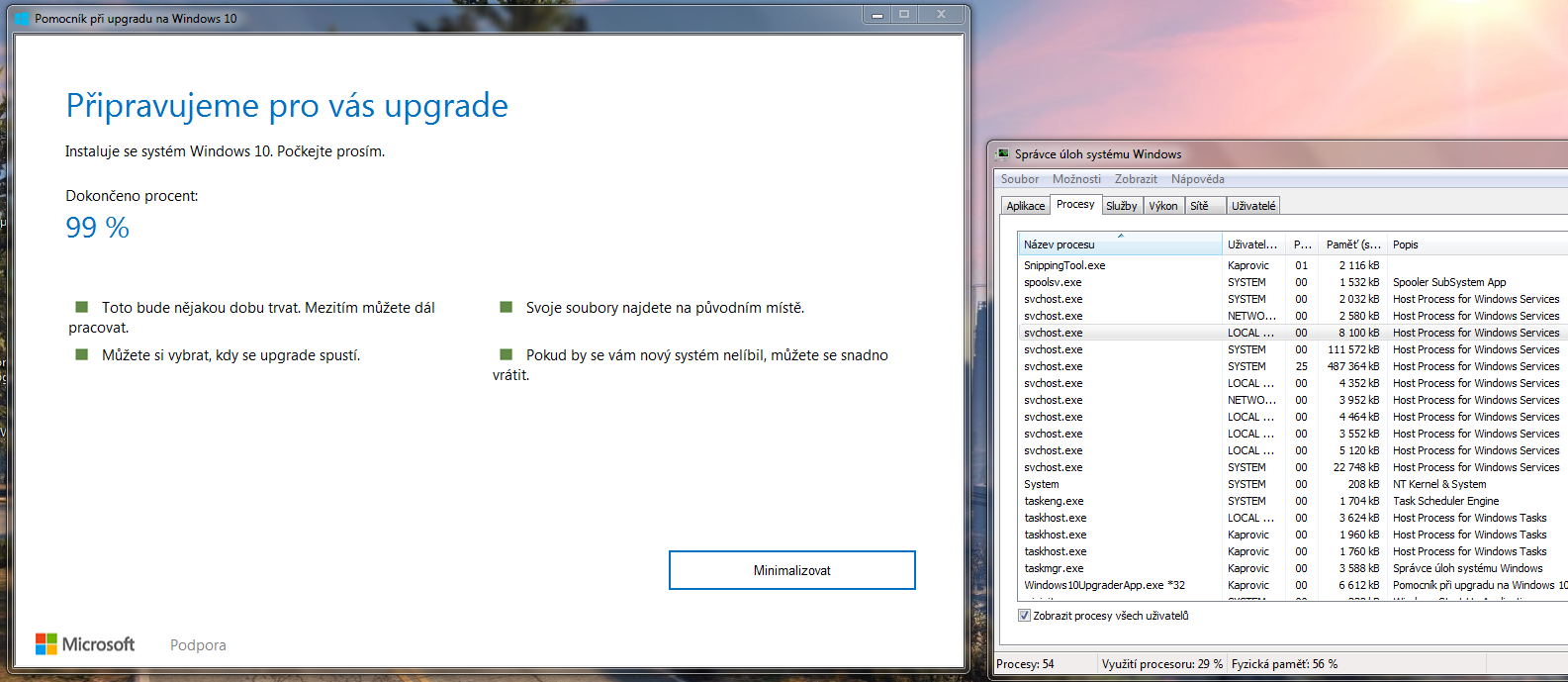Sort processes by the Název procesu column
Image resolution: width=1568 pixels, height=682 pixels.
point(1120,244)
